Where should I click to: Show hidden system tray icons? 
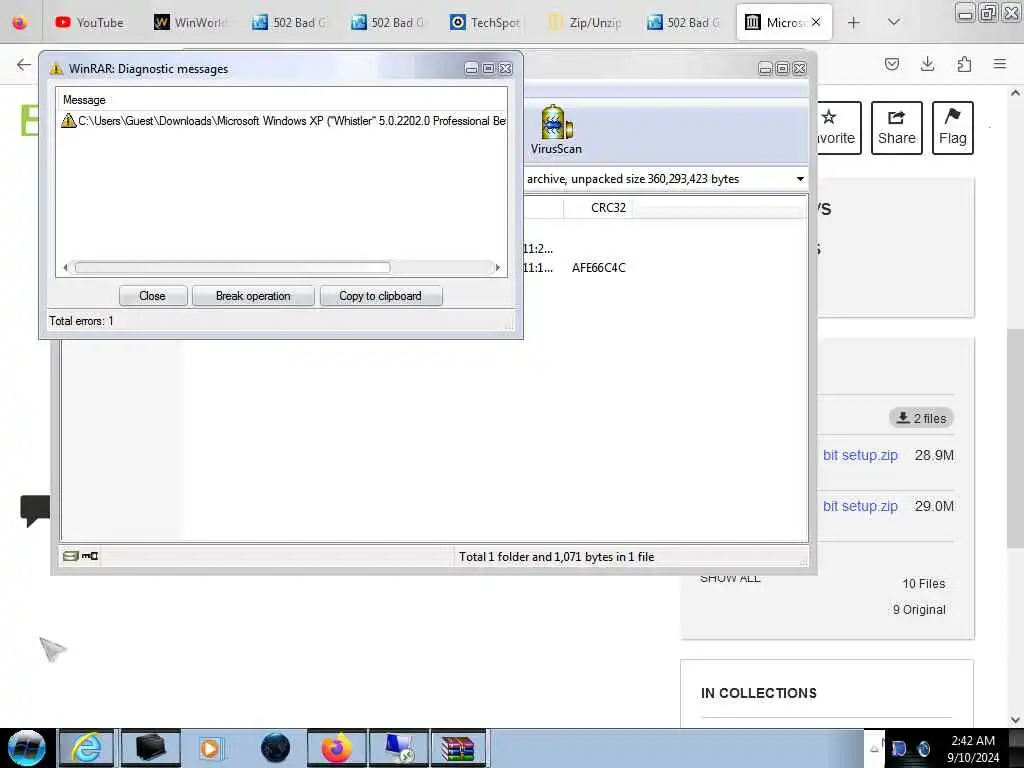(x=874, y=749)
